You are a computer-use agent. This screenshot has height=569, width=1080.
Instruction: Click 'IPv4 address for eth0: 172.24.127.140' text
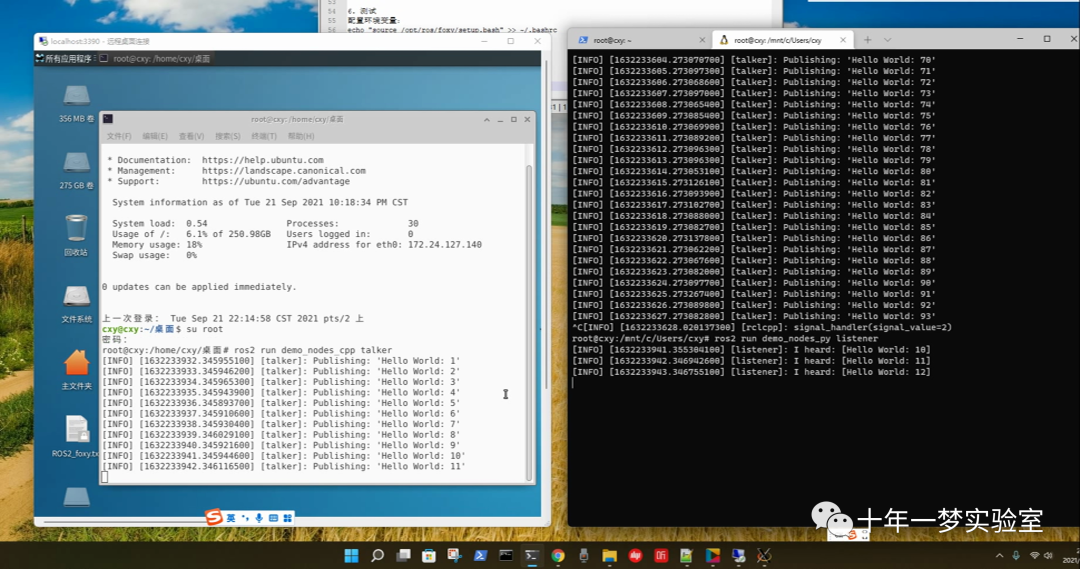point(384,245)
